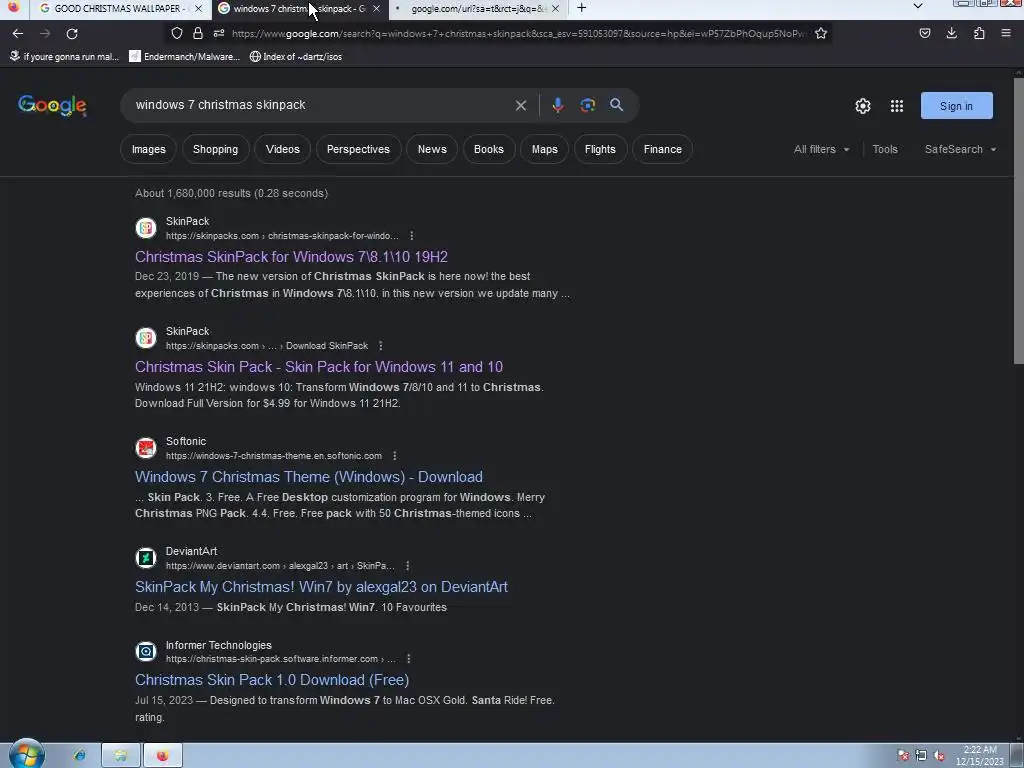Filter results by Shopping
The width and height of the screenshot is (1024, 768).
click(216, 150)
